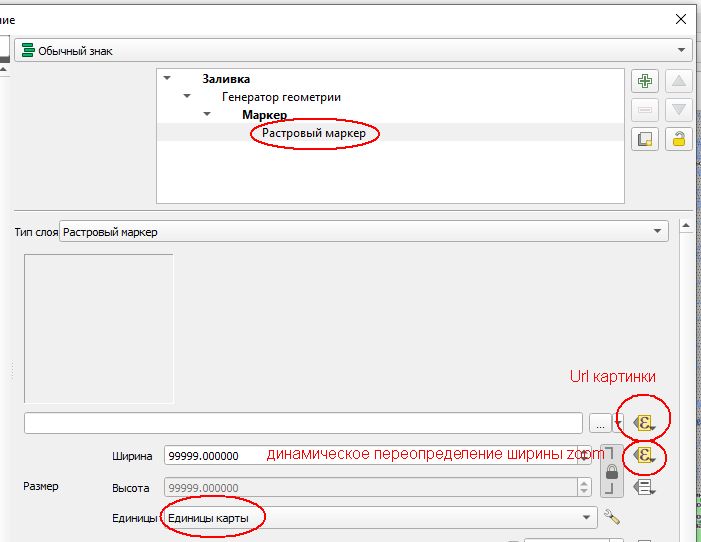This screenshot has height=542, width=701.
Task: Close the dialog window
Action: tap(680, 19)
